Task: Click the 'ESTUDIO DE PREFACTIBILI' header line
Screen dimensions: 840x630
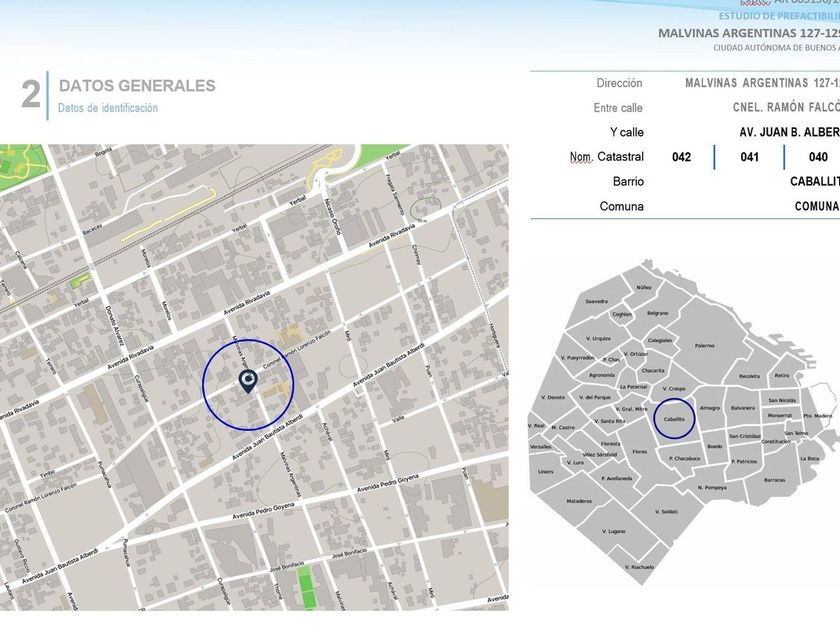Action: tap(779, 16)
